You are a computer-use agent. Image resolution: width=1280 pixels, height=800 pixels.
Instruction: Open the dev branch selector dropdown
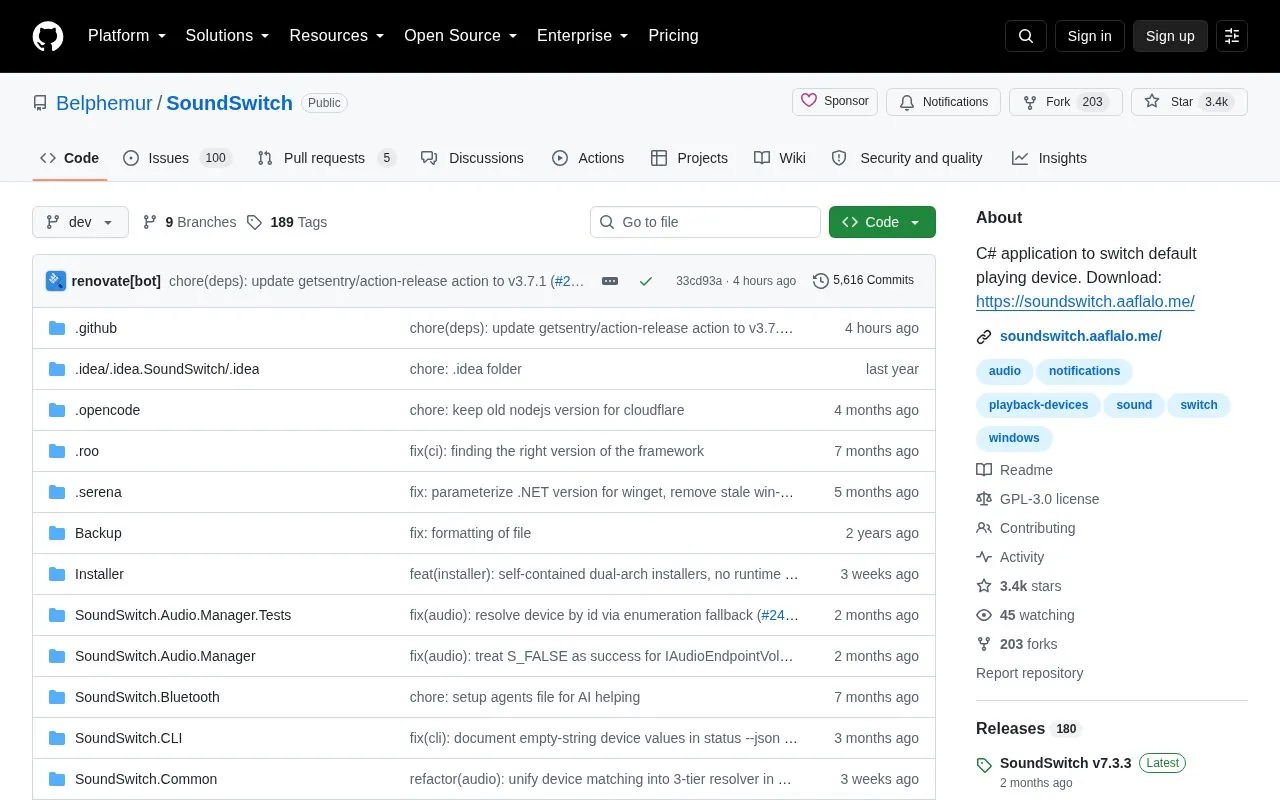pos(80,222)
